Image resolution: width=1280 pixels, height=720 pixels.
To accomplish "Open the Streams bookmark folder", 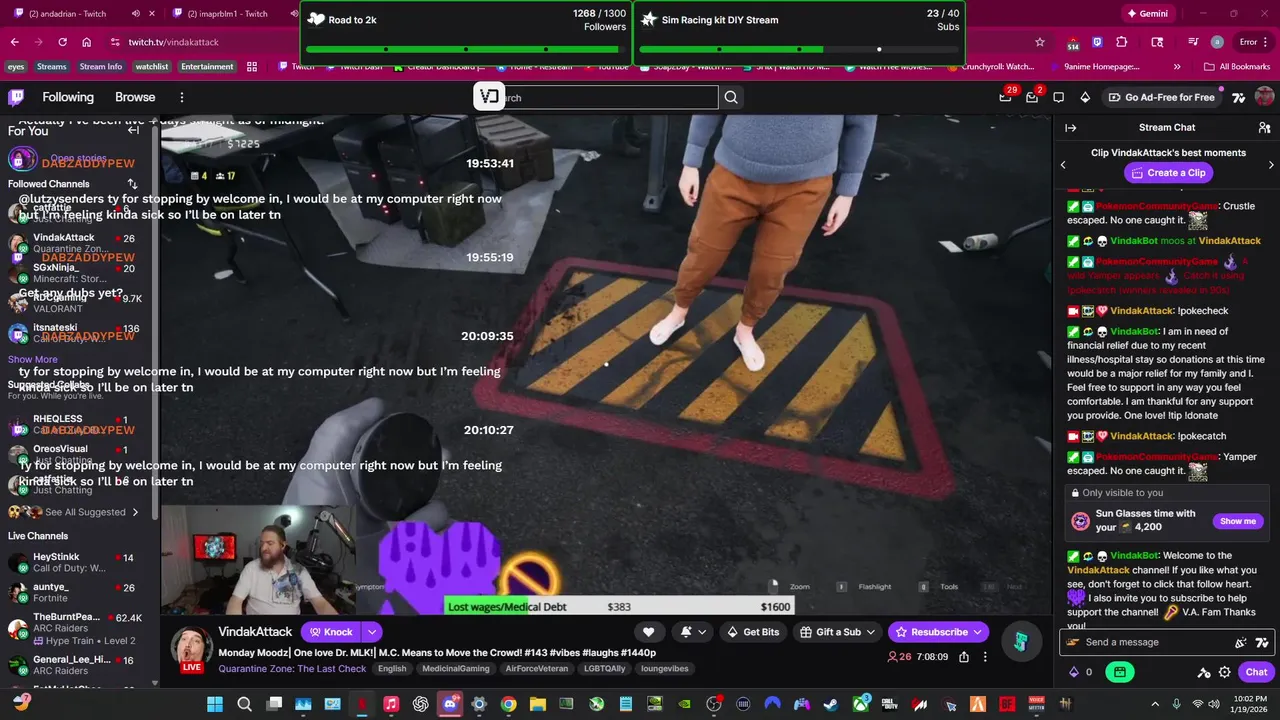I will click(x=51, y=67).
